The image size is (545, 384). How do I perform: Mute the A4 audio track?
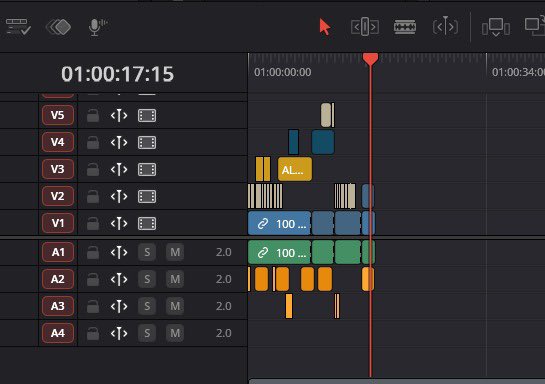[175, 333]
